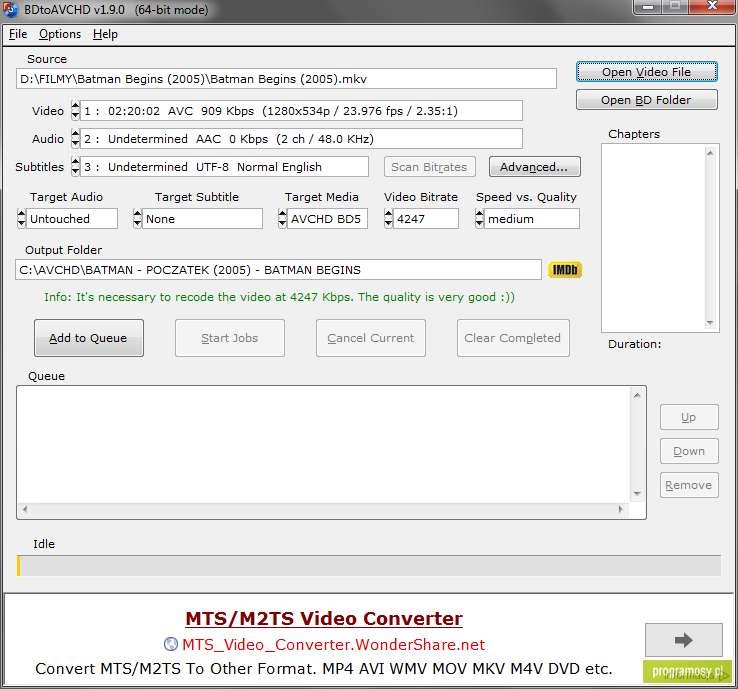The height and width of the screenshot is (689, 738).
Task: Click the Audio track info field
Action: 301,139
